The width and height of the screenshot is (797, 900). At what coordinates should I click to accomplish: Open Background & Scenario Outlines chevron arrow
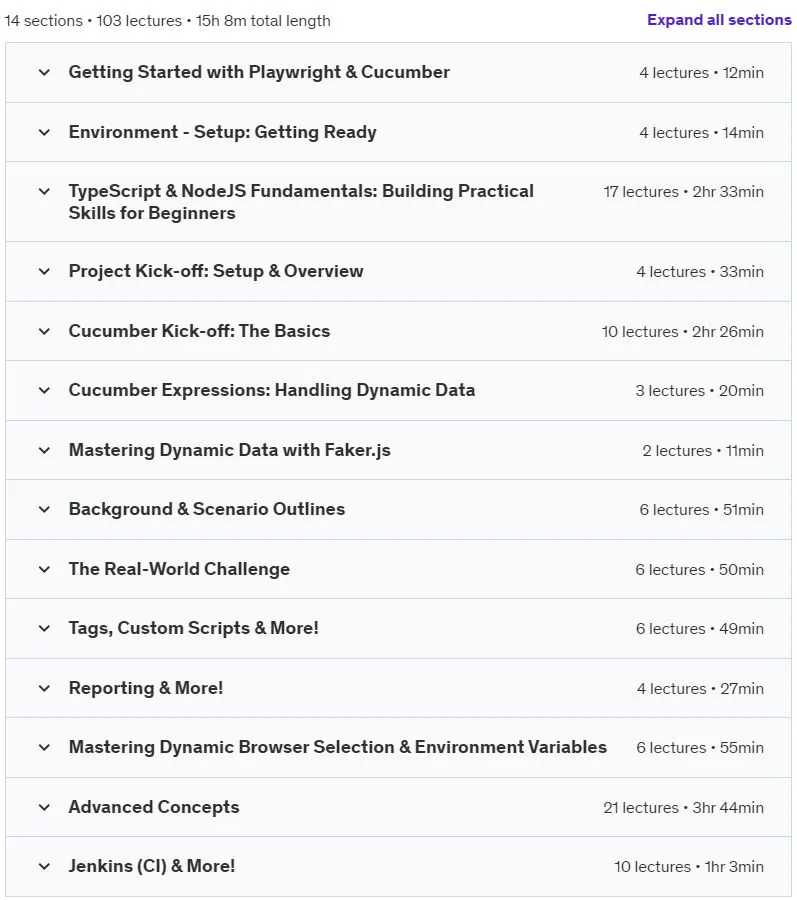(44, 509)
